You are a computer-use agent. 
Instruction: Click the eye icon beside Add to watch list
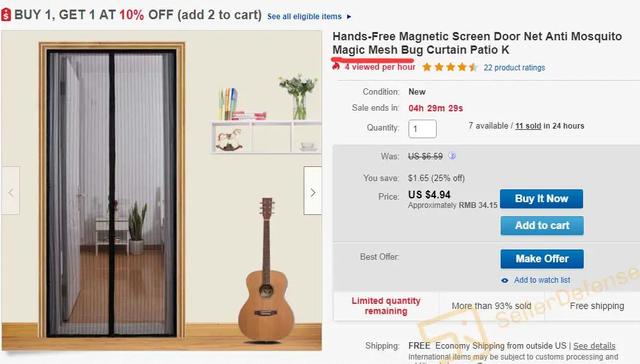[505, 280]
